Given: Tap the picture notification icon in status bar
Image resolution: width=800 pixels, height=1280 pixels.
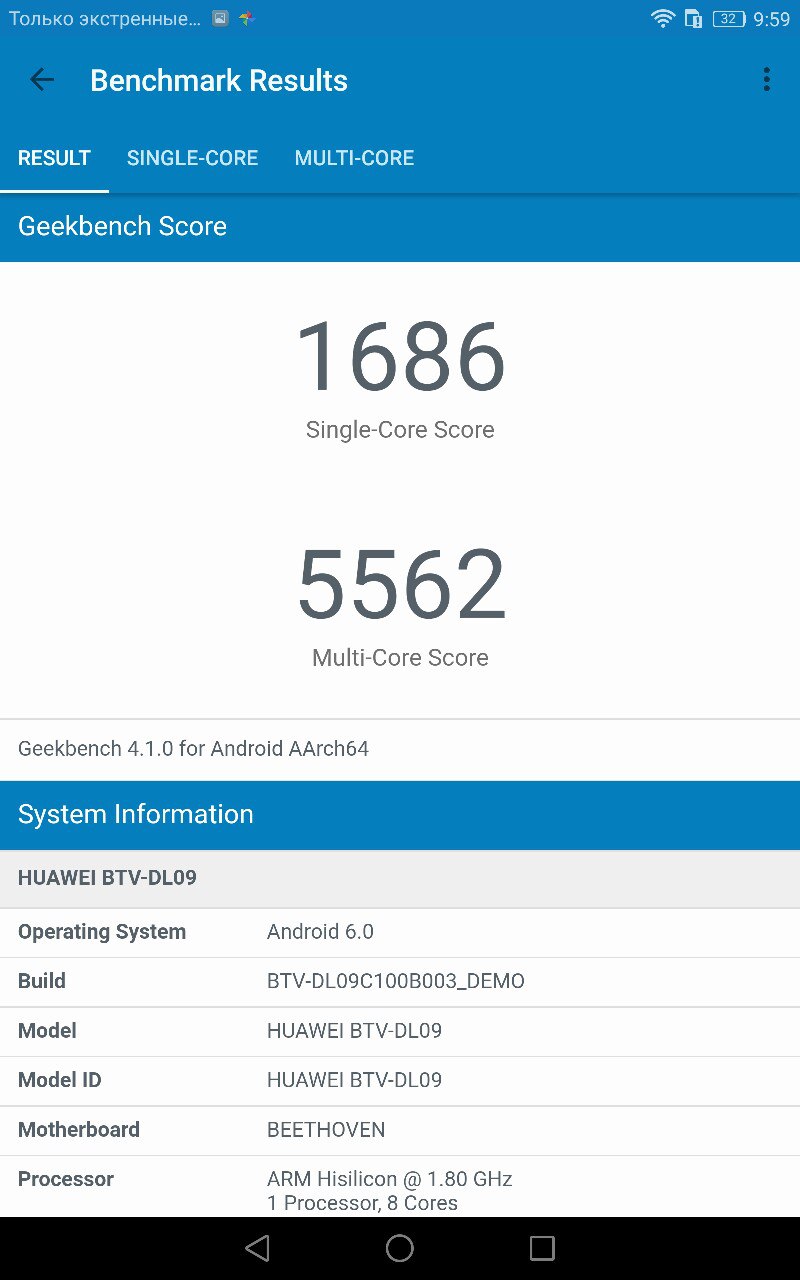Looking at the screenshot, I should tap(221, 19).
